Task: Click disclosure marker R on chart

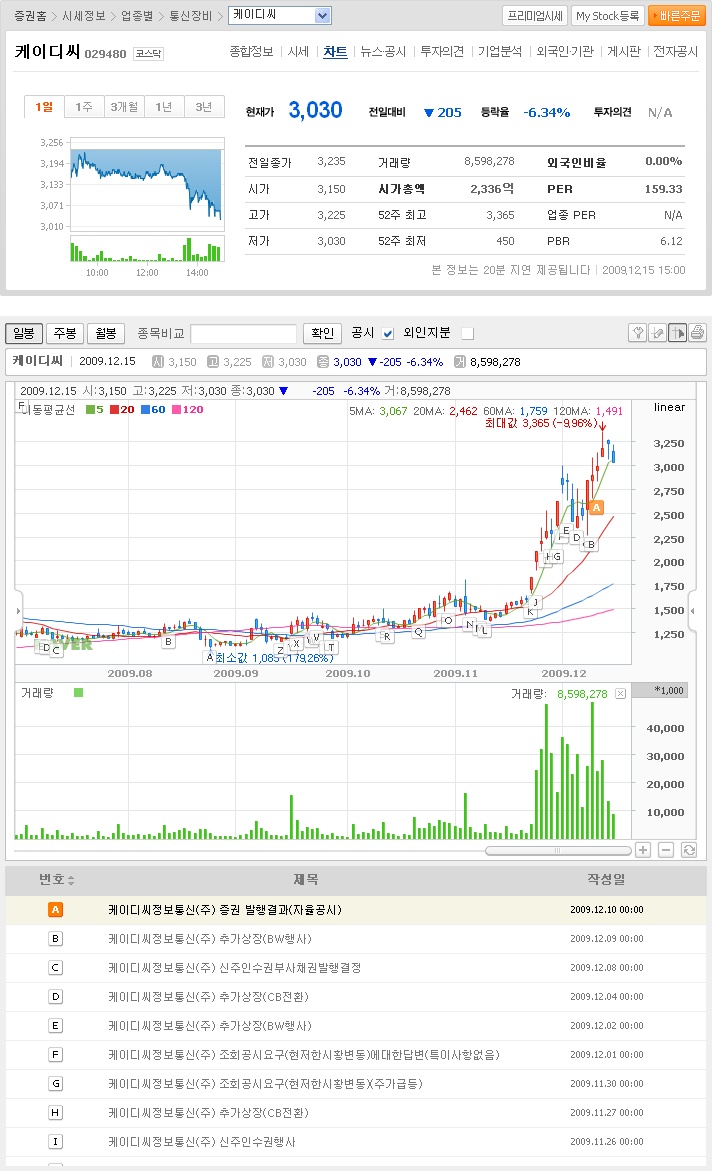Action: 386,637
